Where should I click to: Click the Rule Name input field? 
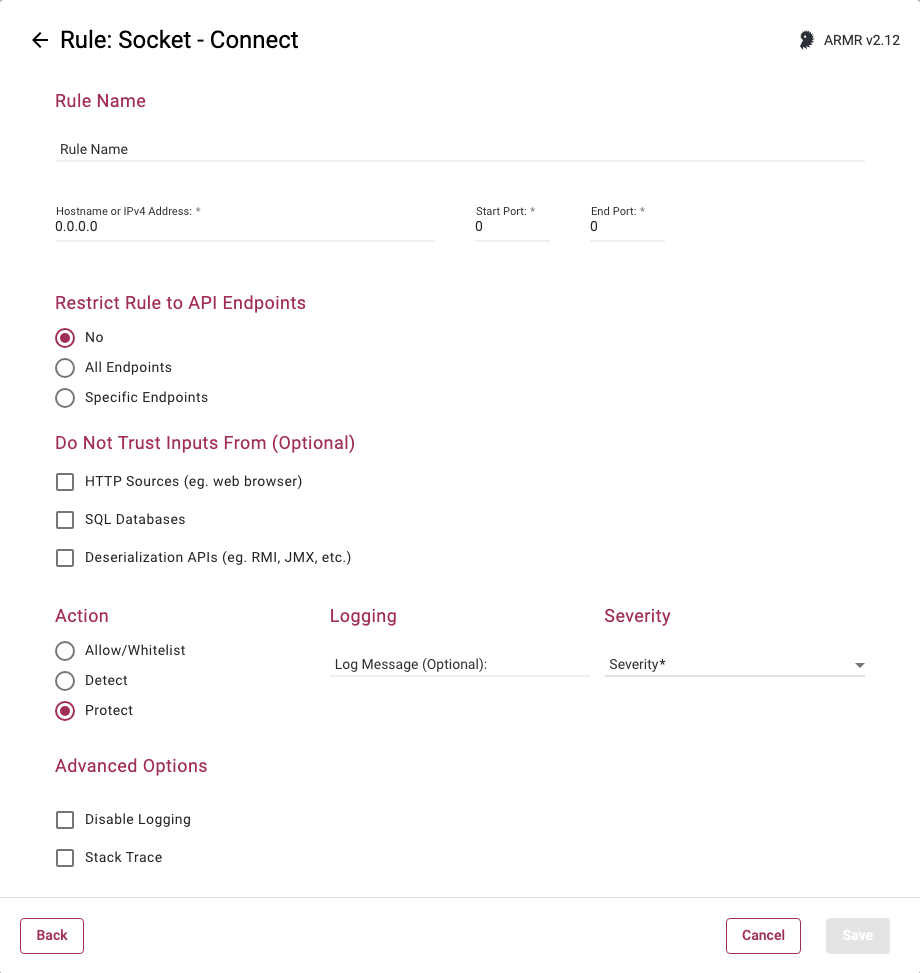460,149
